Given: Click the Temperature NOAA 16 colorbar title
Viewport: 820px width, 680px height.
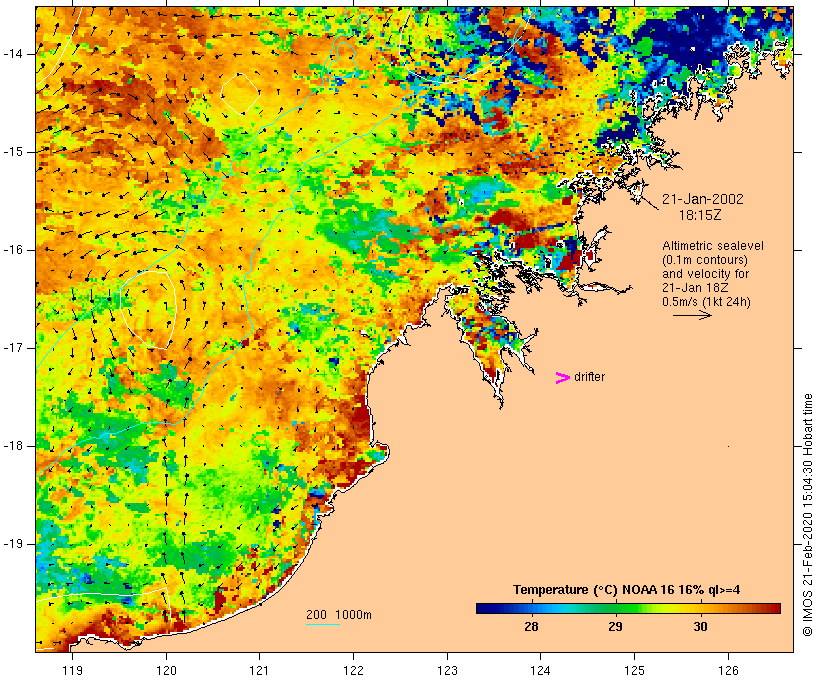Looking at the screenshot, I should [626, 590].
